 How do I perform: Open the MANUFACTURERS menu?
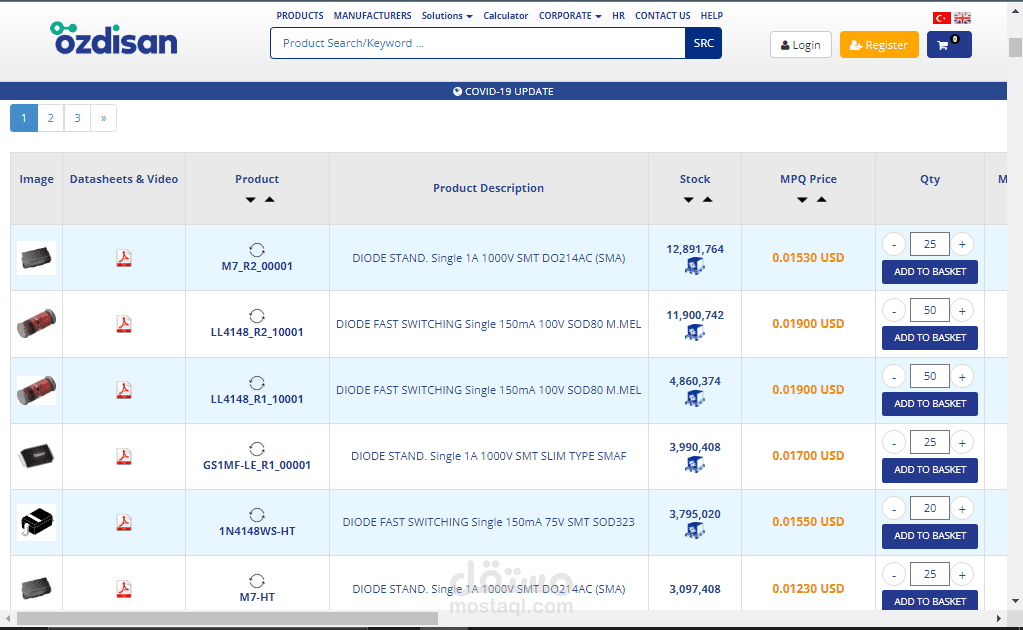pyautogui.click(x=373, y=16)
